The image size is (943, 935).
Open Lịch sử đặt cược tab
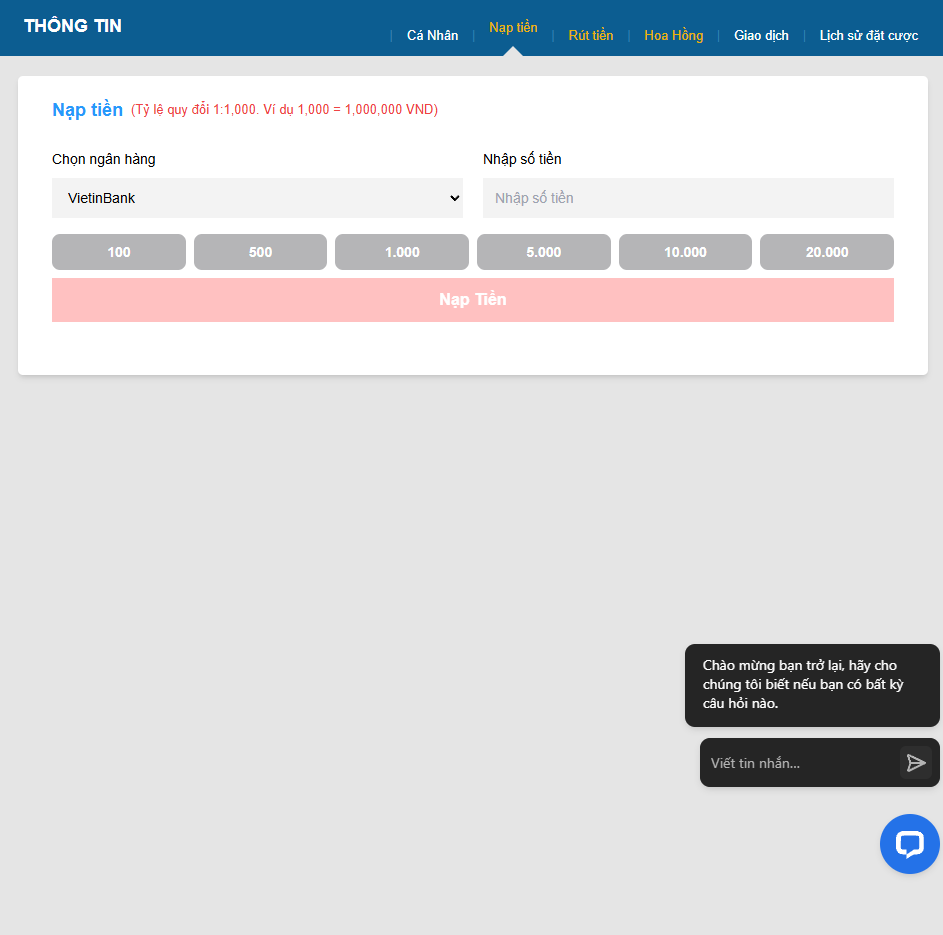click(x=868, y=36)
